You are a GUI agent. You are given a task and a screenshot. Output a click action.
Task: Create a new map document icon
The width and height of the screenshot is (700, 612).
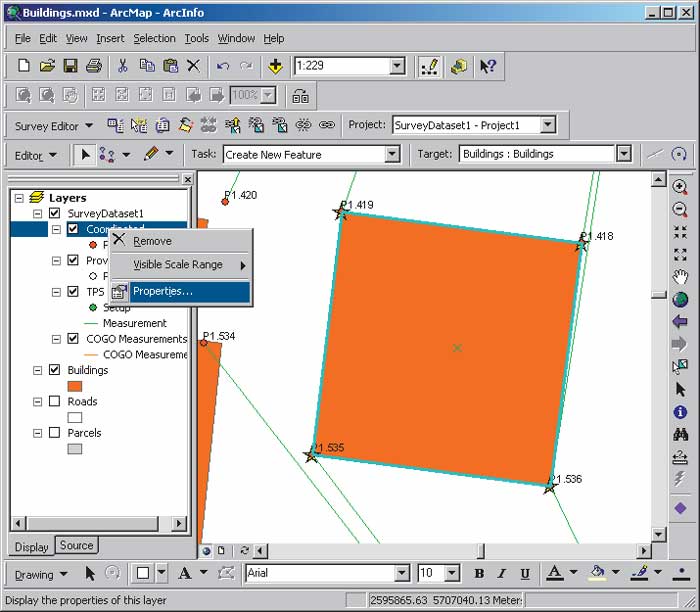(x=24, y=66)
